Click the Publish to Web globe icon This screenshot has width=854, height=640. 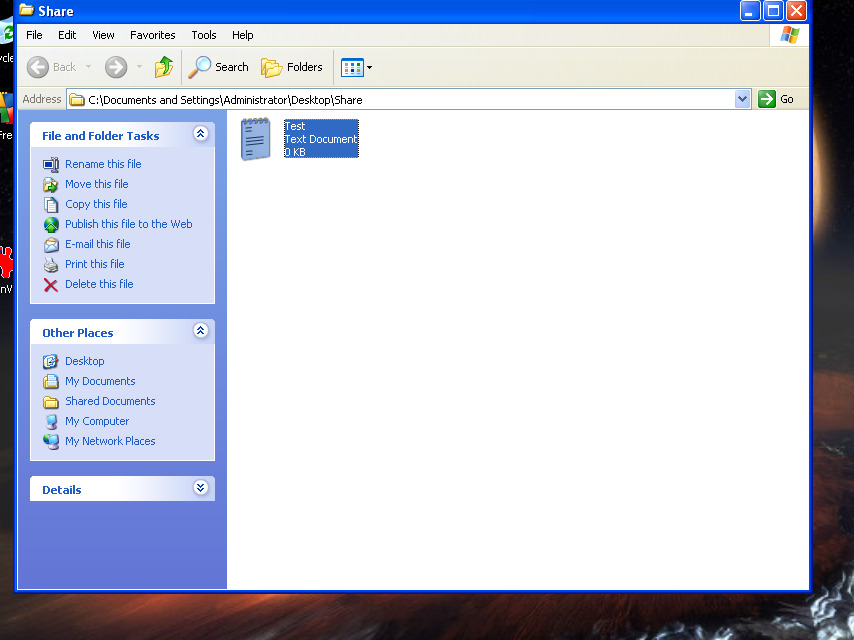51,224
